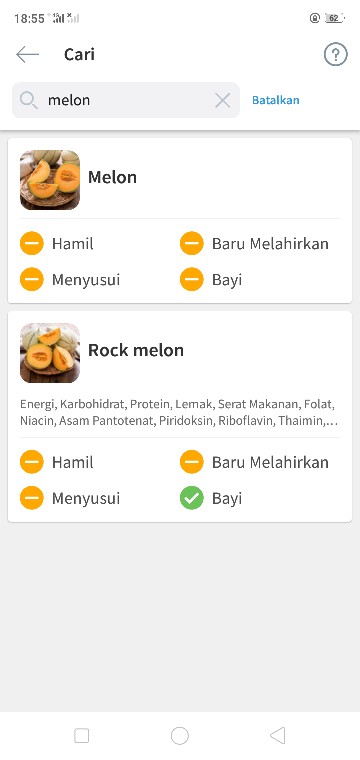
Task: Select the Melon result title
Action: pyautogui.click(x=112, y=177)
